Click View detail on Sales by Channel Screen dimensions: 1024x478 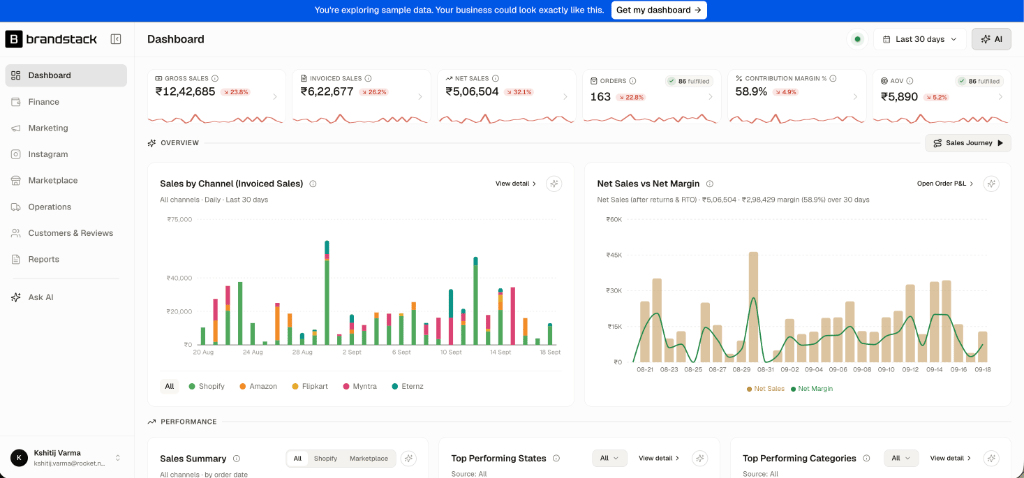coord(515,183)
